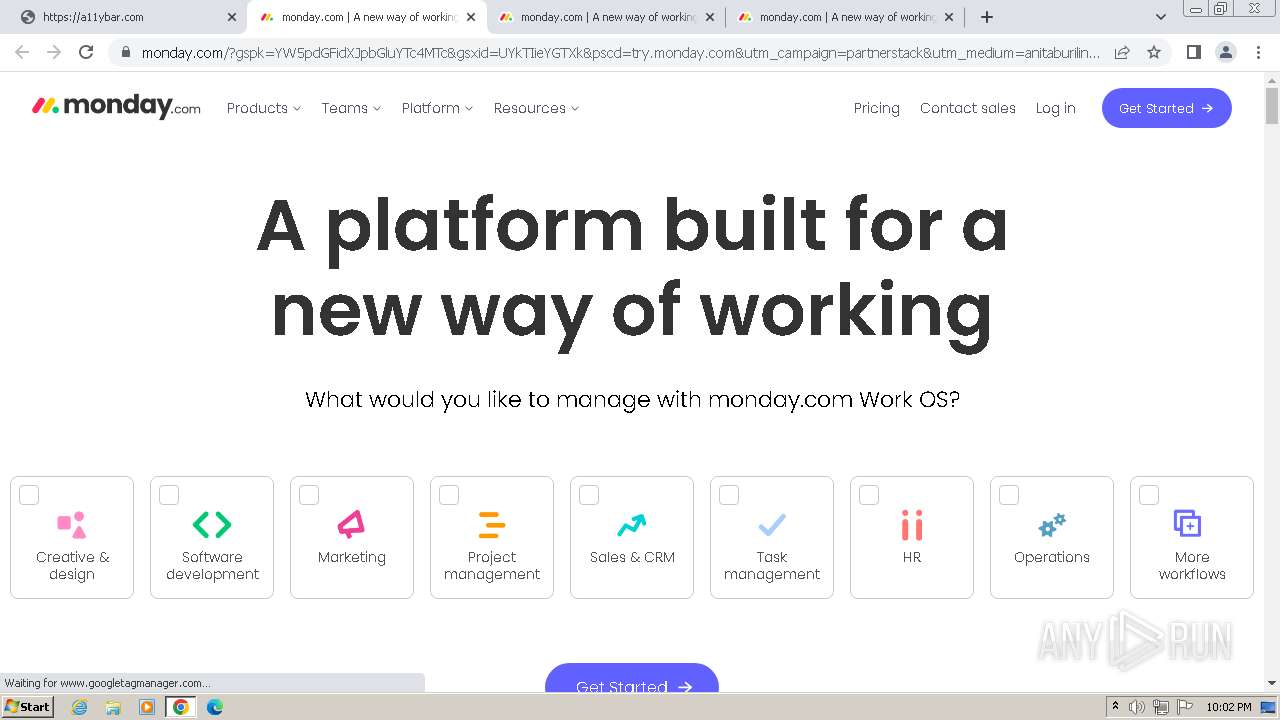The image size is (1280, 720).
Task: Switch to the third monday.com tab
Action: tap(606, 17)
